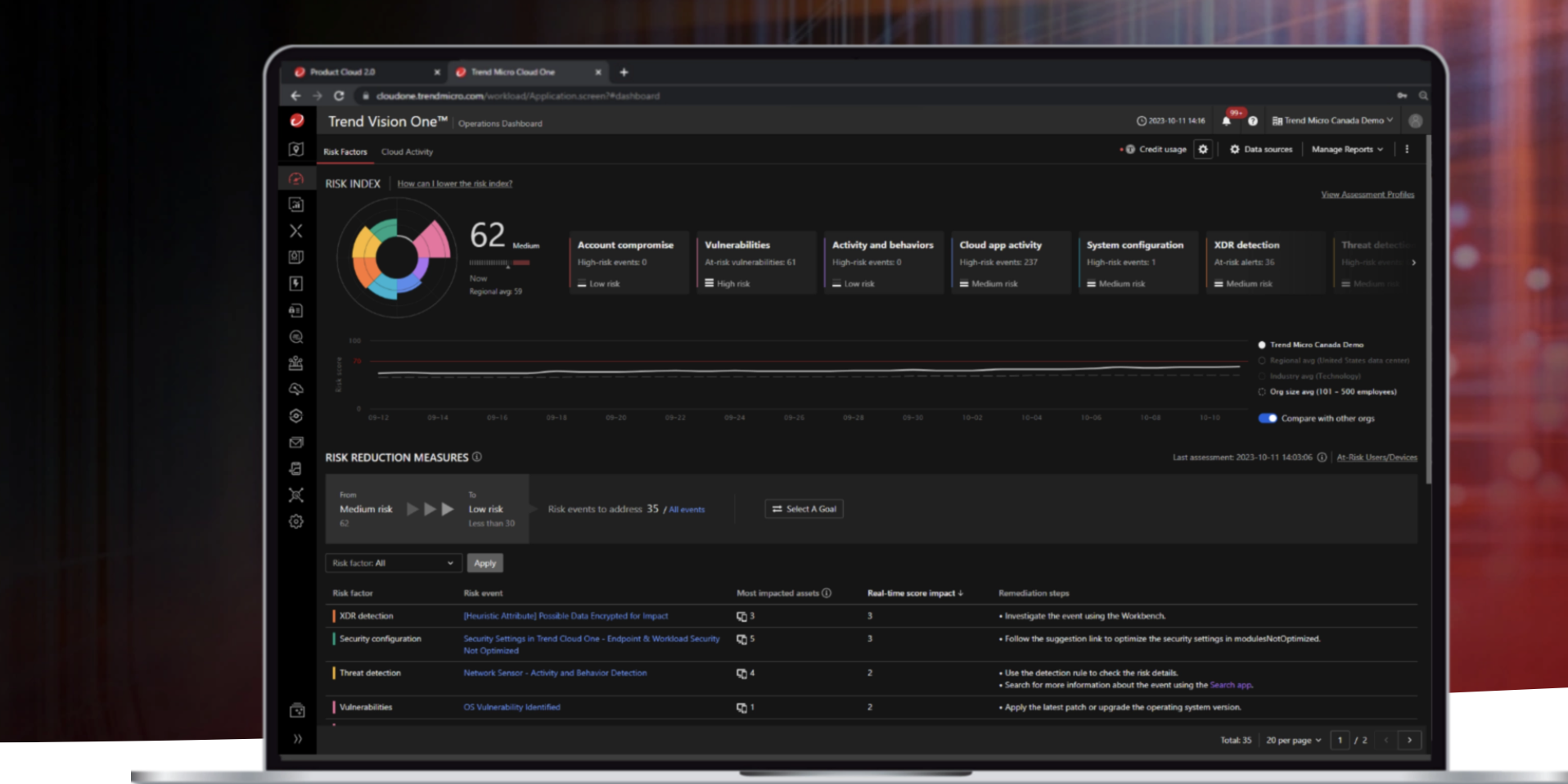
Task: Open Credit usage
Action: pos(1156,149)
